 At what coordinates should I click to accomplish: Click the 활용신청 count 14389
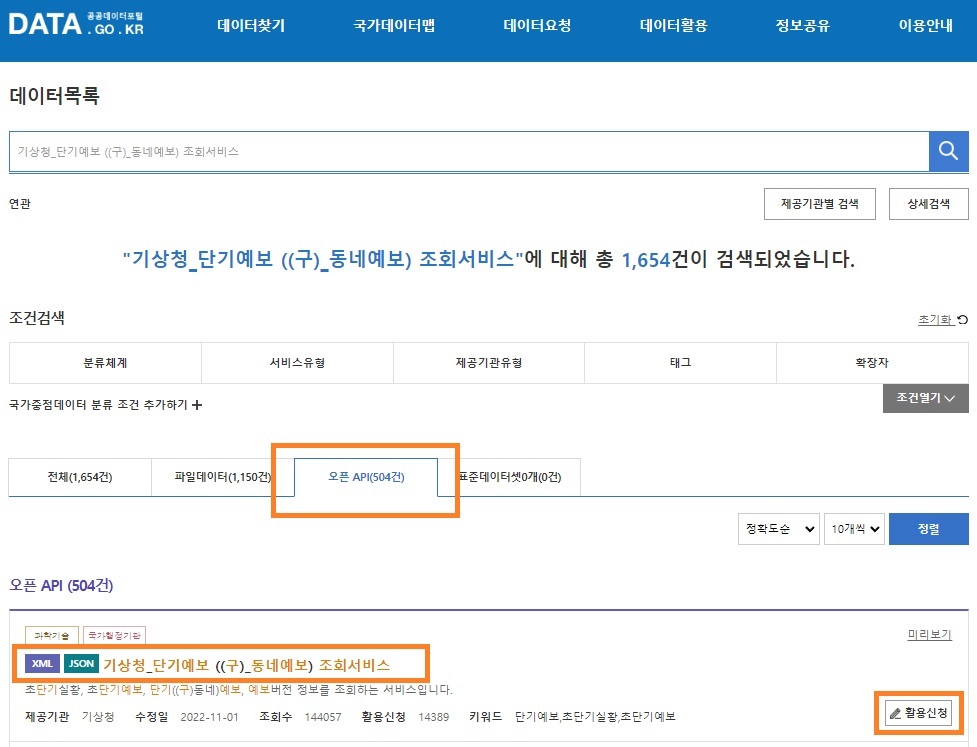[x=434, y=717]
